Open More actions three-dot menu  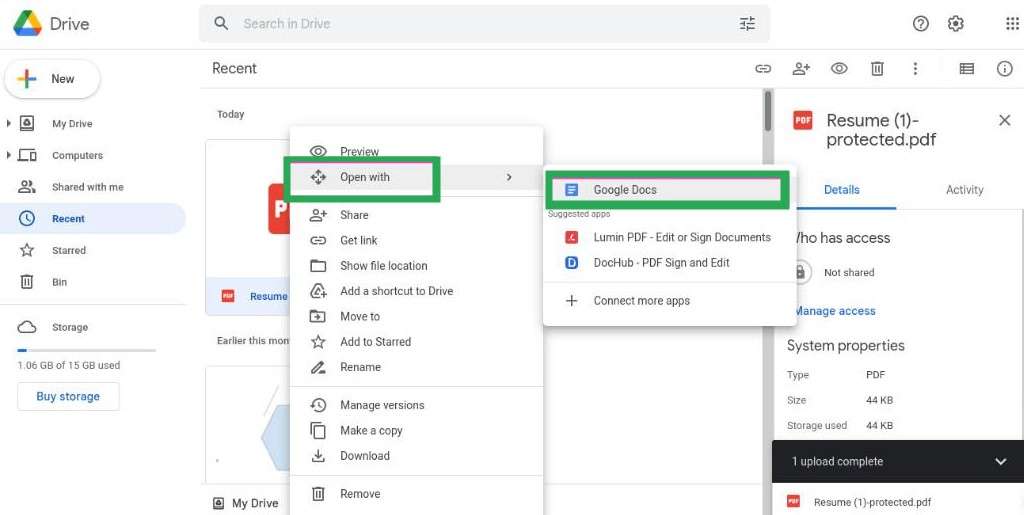[x=915, y=69]
